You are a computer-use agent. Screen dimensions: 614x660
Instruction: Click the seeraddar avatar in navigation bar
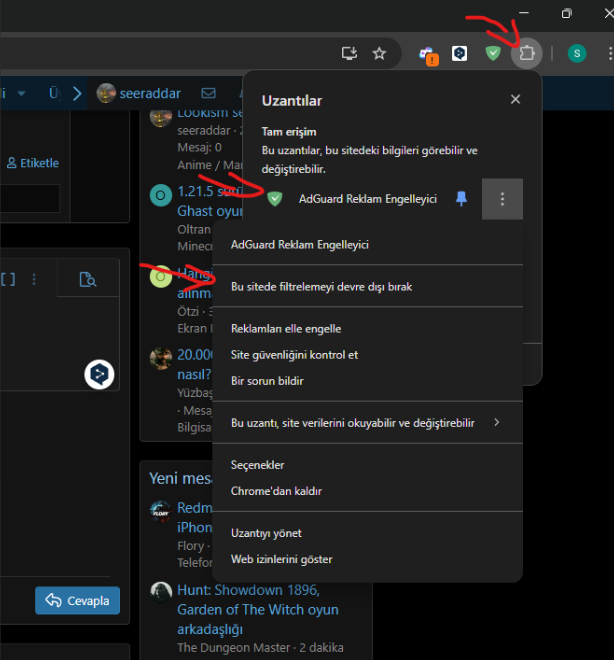click(106, 93)
